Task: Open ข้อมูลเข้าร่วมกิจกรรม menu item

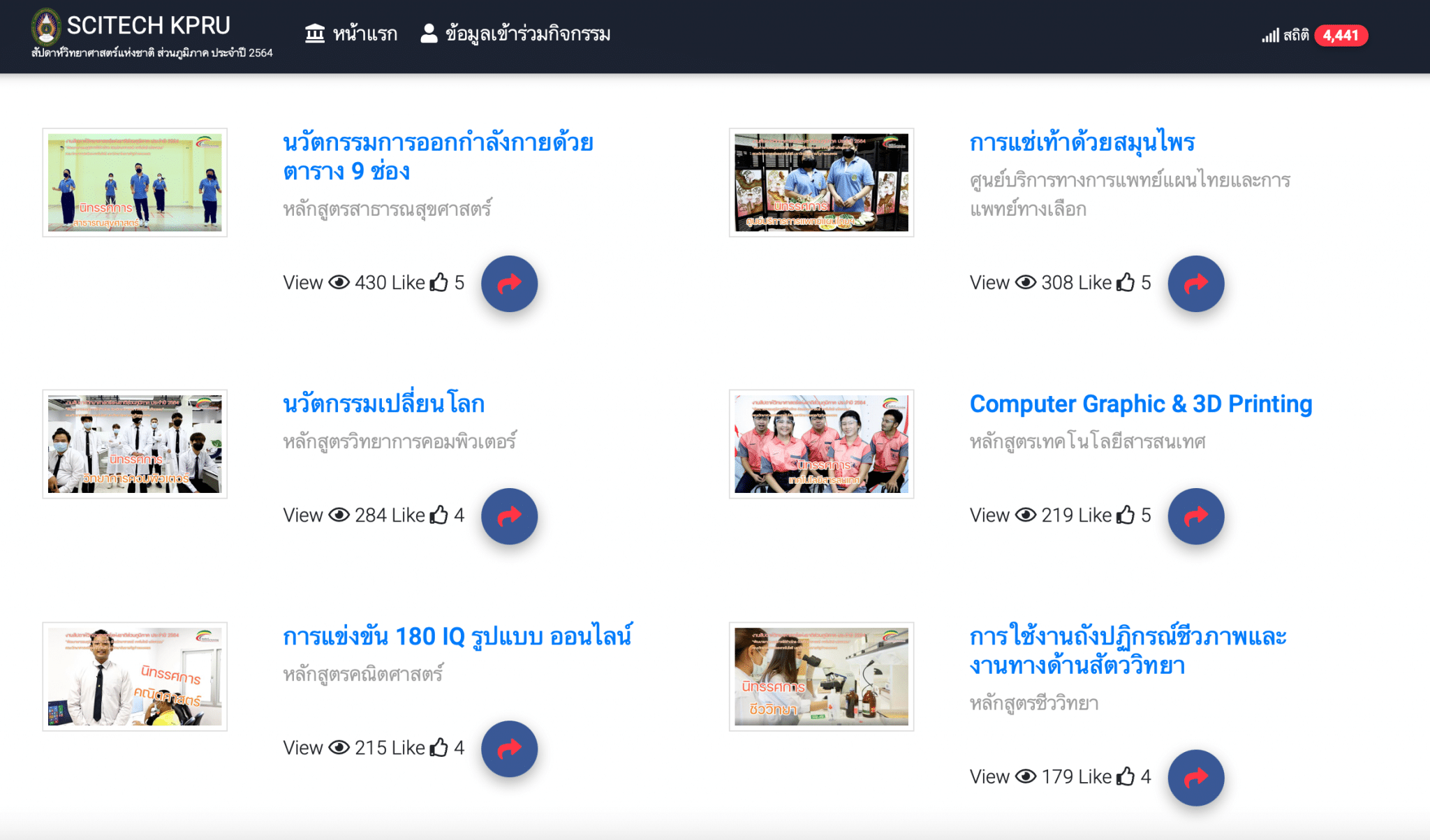Action: pos(515,34)
